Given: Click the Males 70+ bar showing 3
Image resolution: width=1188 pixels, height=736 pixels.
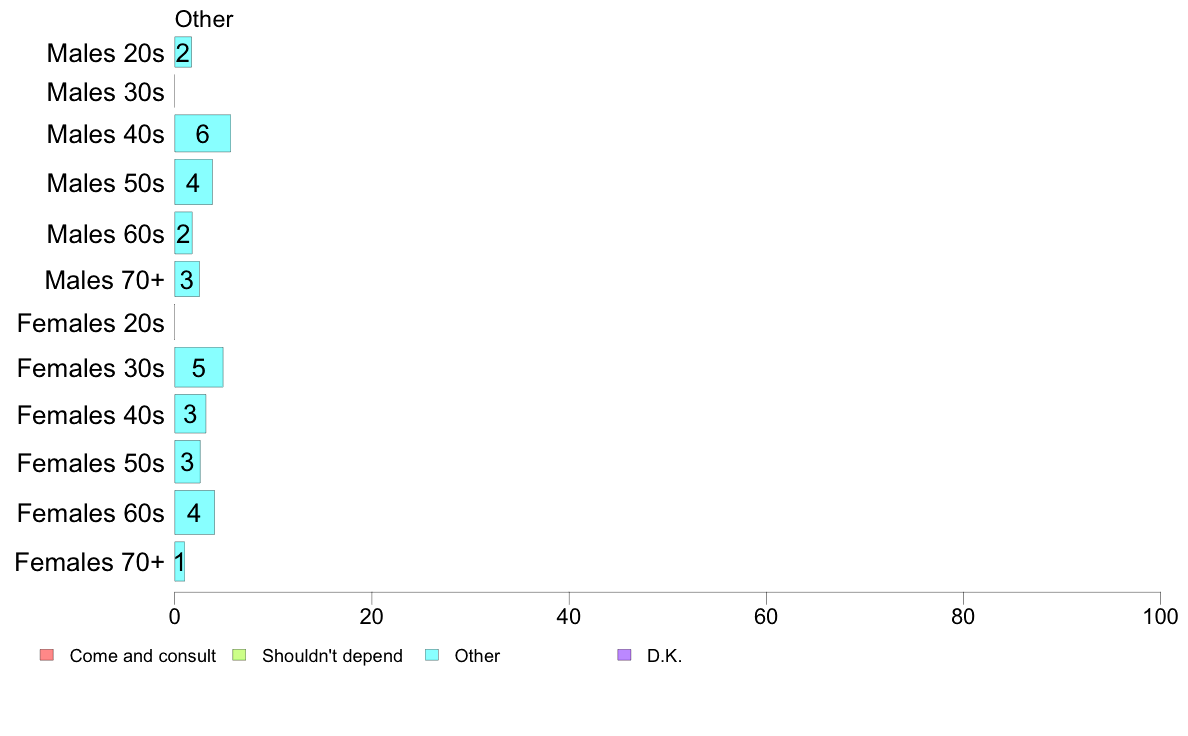Looking at the screenshot, I should pyautogui.click(x=186, y=279).
